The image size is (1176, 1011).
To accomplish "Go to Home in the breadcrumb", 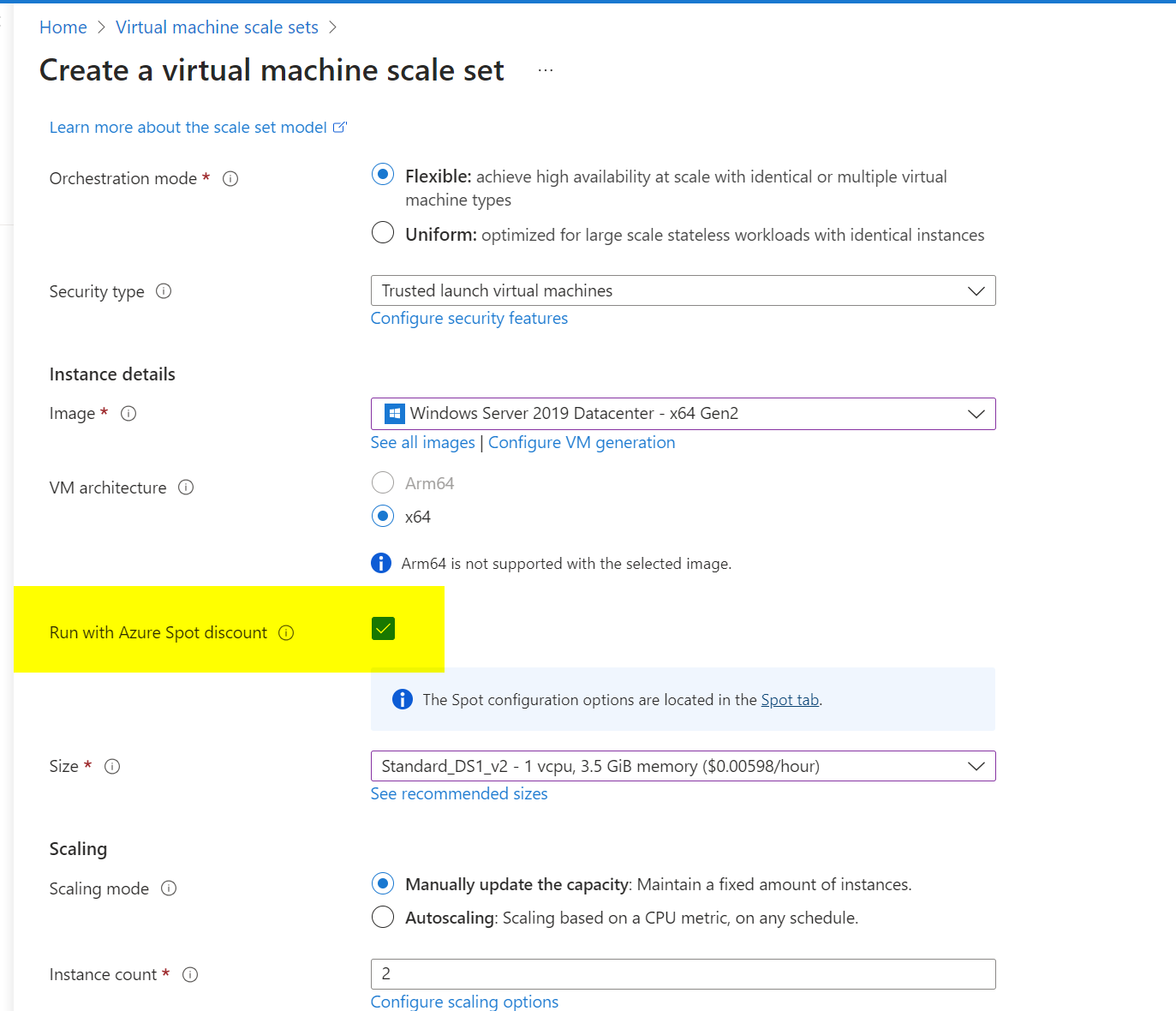I will [x=63, y=27].
